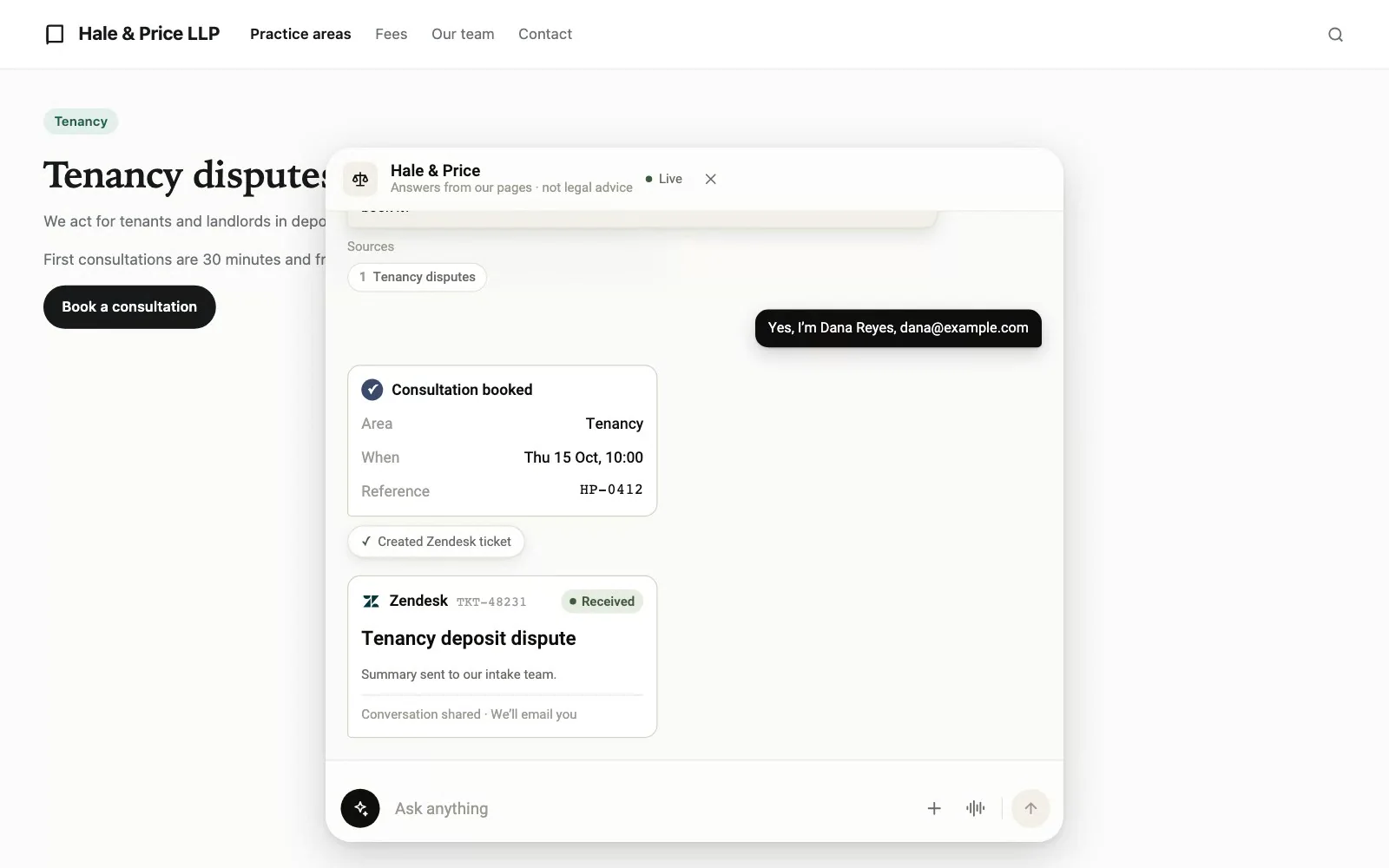This screenshot has width=1389, height=868.
Task: Click the Created Zendesk ticket chip
Action: pos(436,542)
